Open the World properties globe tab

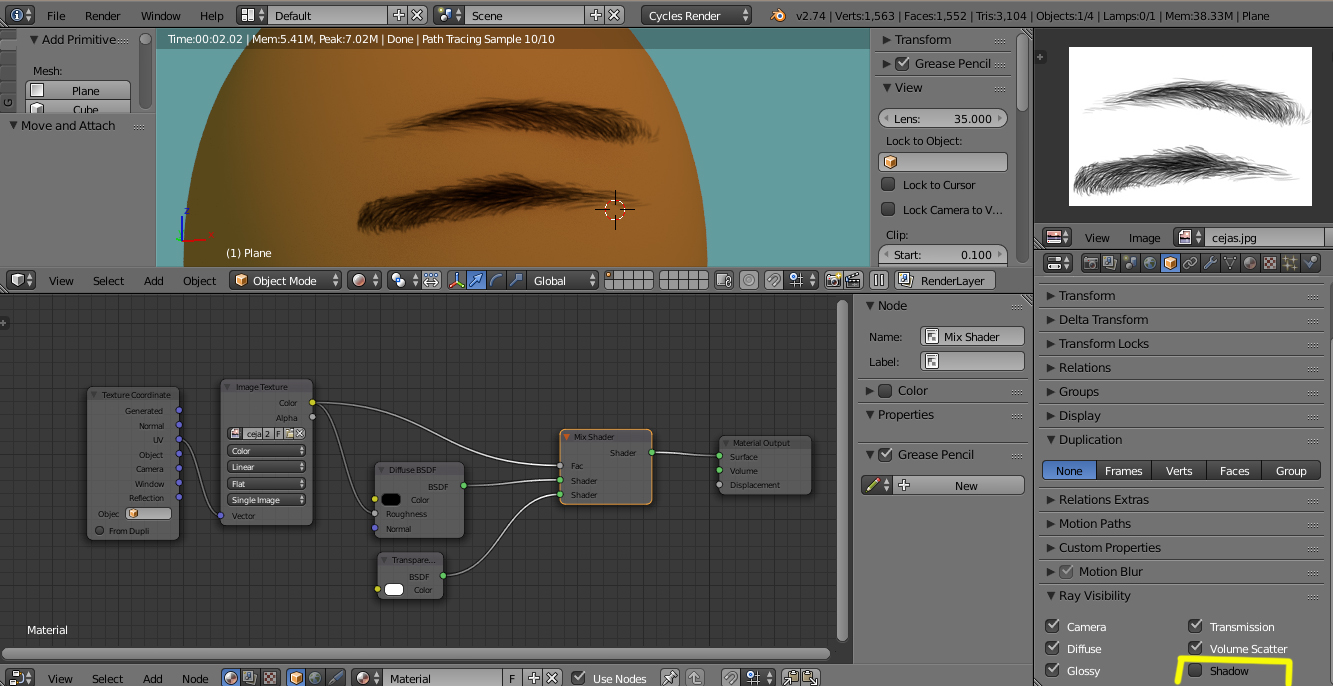(1151, 263)
